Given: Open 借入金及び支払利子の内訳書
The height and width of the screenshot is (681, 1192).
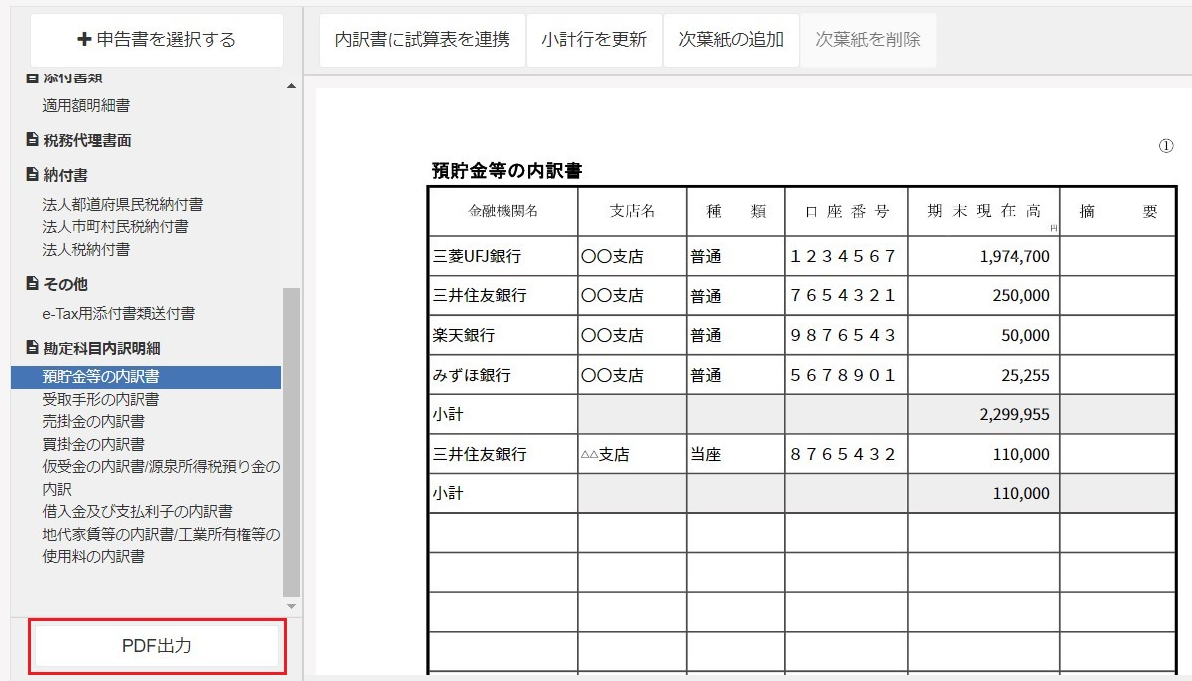Looking at the screenshot, I should click(x=138, y=512).
